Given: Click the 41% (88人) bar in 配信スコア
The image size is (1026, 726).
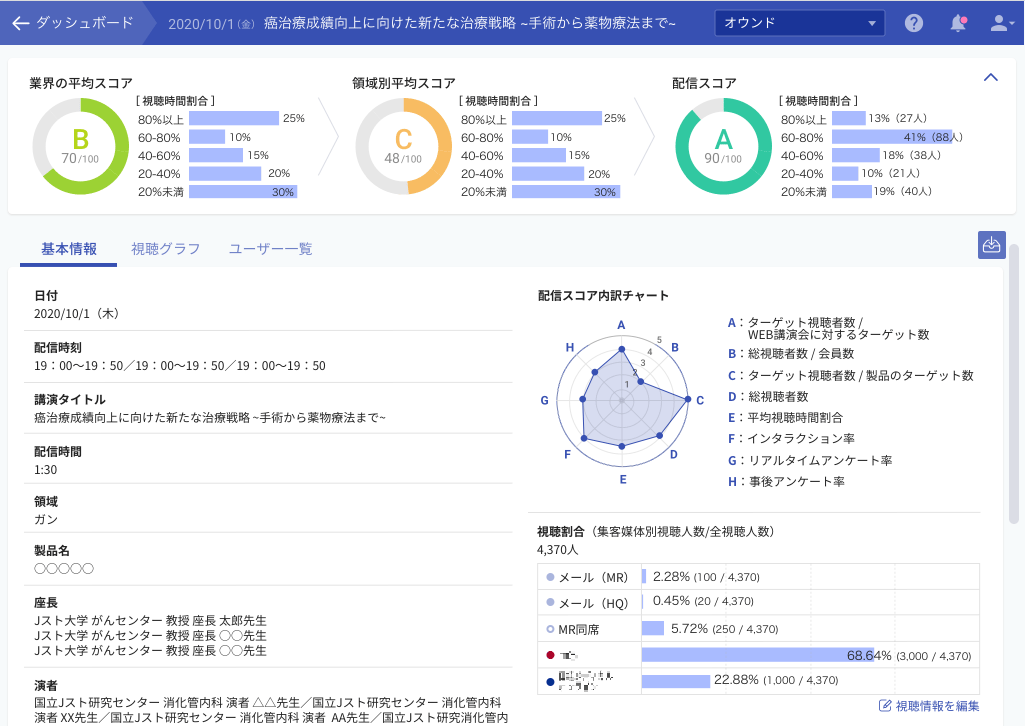Looking at the screenshot, I should point(892,137).
